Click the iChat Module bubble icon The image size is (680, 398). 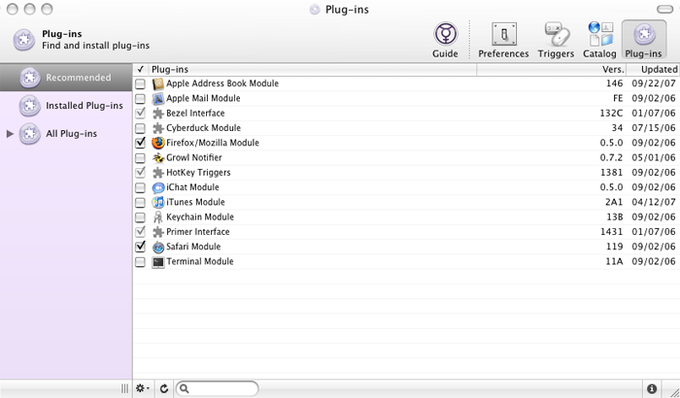158,187
